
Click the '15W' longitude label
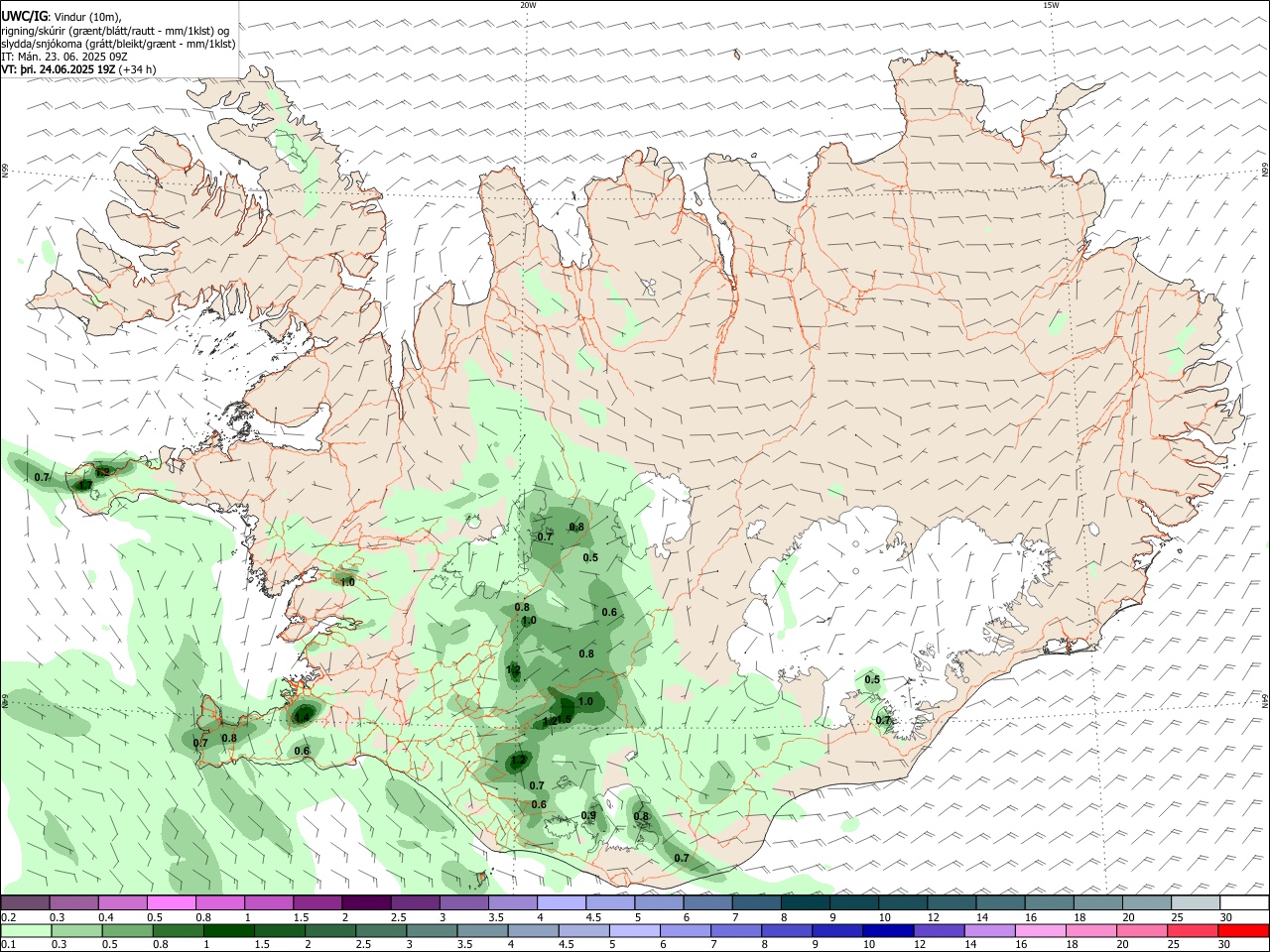pyautogui.click(x=1050, y=5)
